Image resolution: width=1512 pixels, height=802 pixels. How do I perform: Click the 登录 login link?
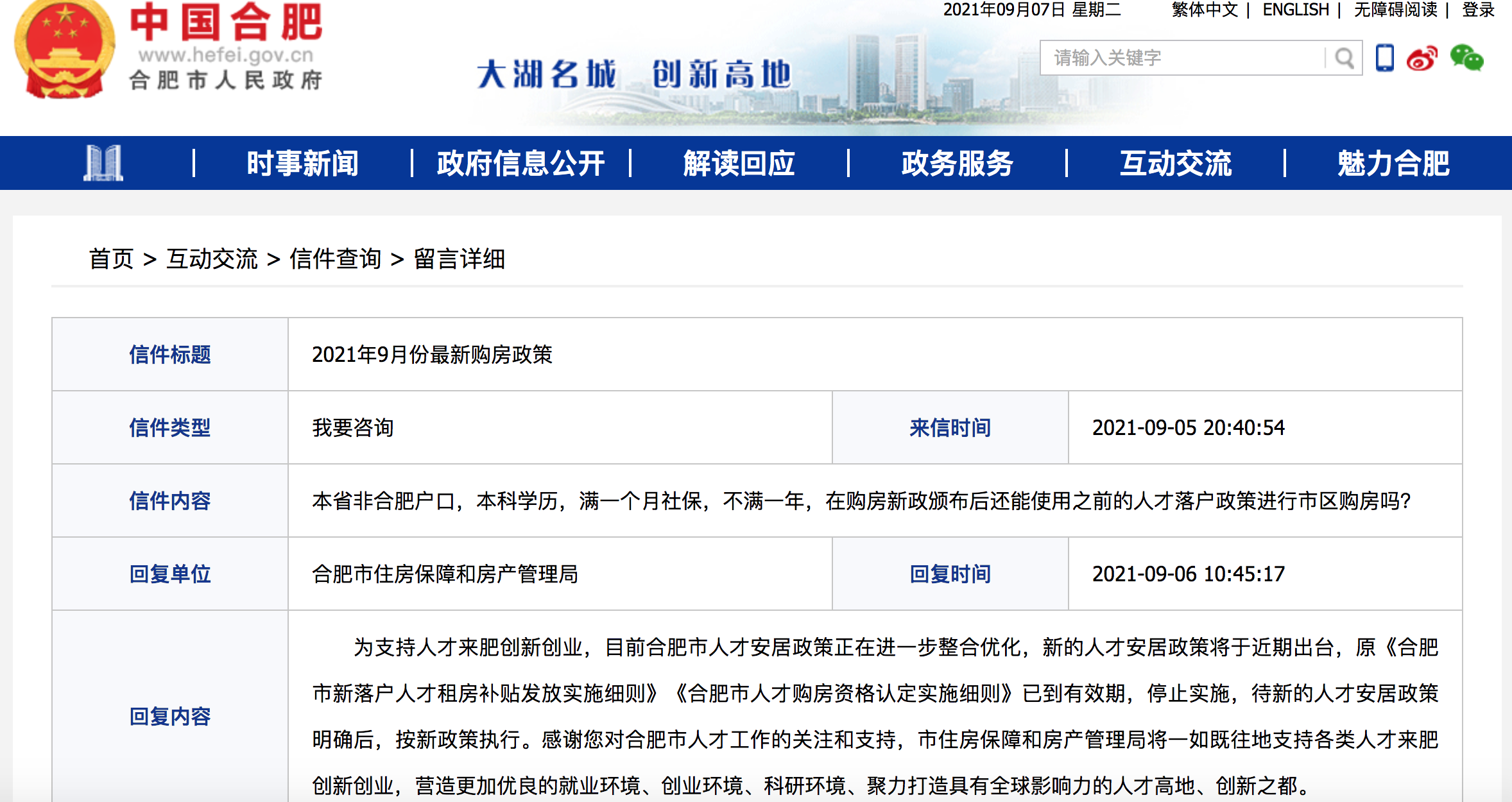click(1479, 10)
